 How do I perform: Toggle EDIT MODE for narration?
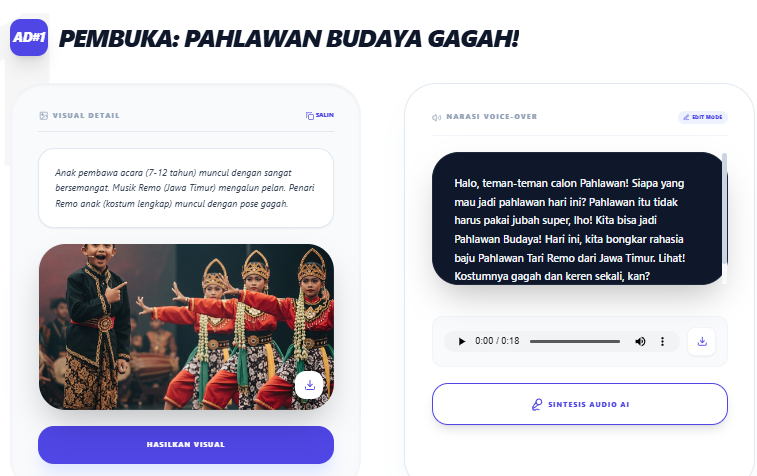coord(702,117)
